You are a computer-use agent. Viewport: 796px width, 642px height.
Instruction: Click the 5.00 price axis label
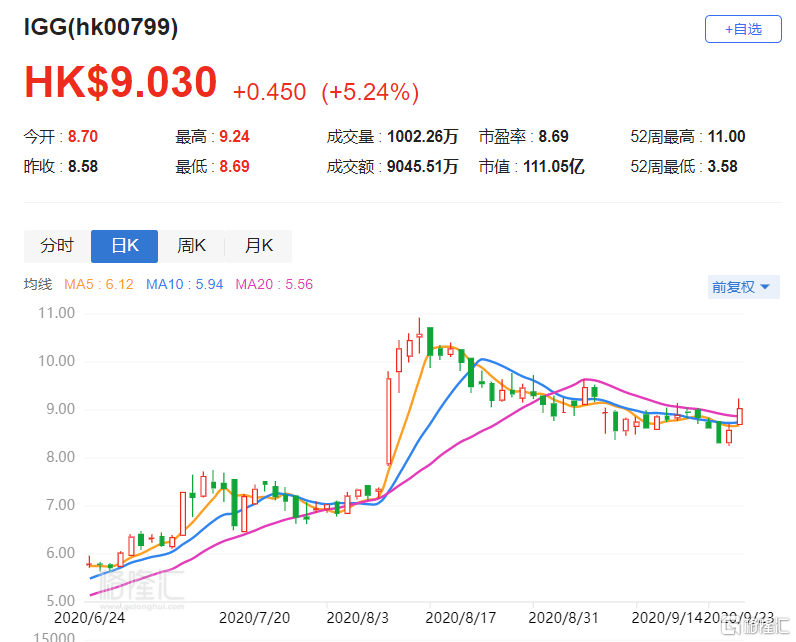60,601
